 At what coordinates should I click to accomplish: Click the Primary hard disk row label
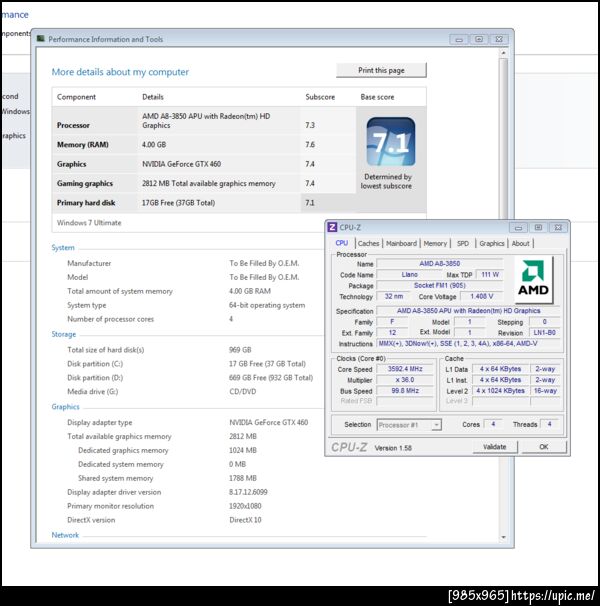[86, 203]
